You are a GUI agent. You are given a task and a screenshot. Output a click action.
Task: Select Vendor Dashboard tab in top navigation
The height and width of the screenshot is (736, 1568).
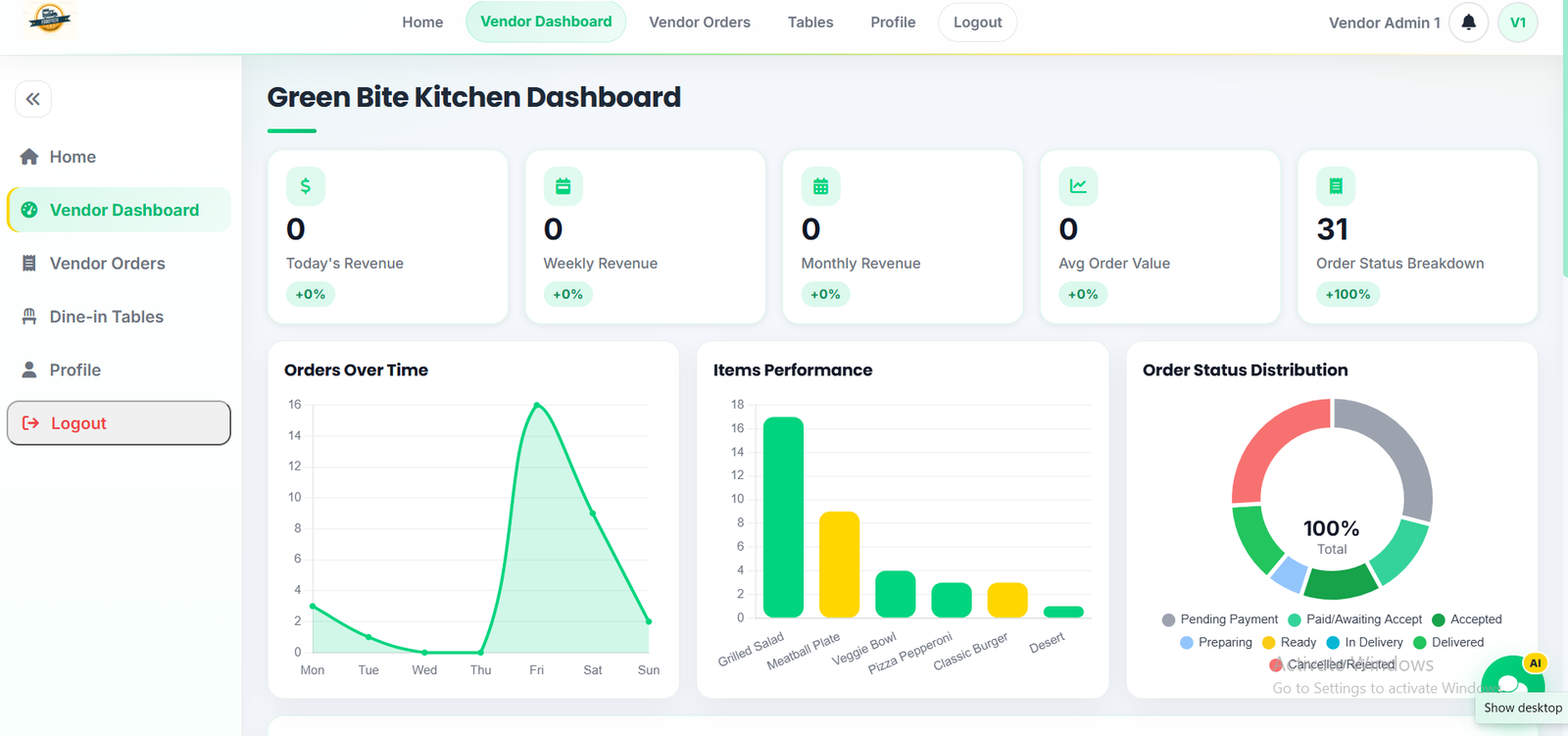tap(546, 22)
